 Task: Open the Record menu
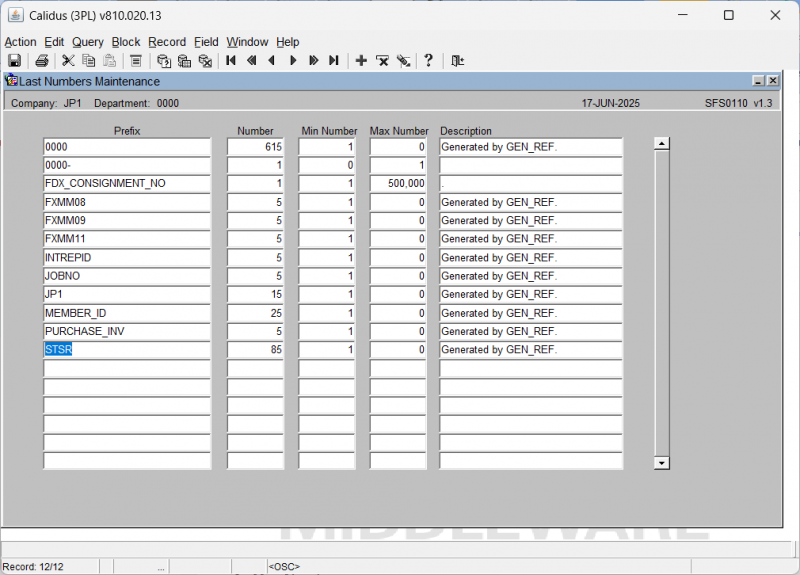167,42
